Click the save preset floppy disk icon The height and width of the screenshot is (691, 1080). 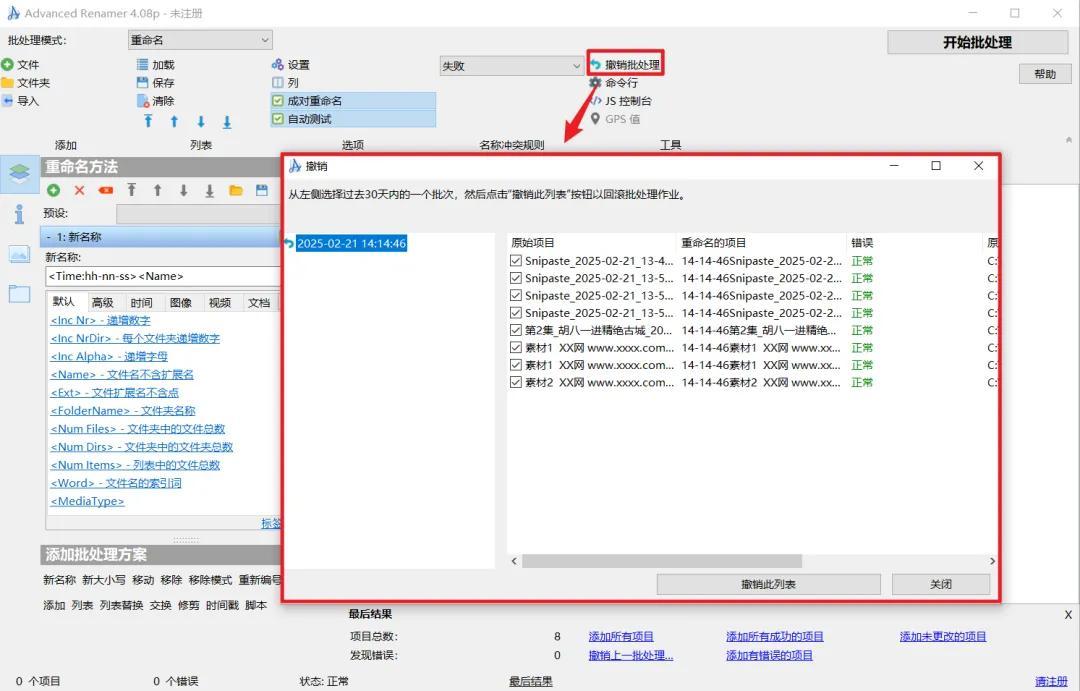(x=262, y=190)
